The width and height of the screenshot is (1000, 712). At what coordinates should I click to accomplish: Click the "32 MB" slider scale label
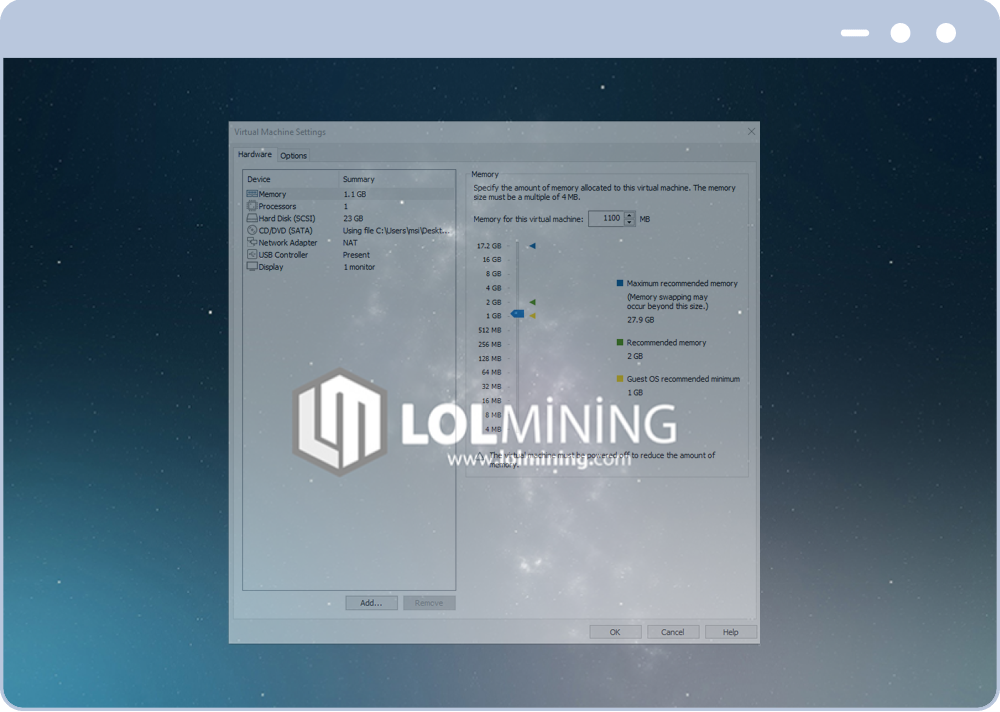(492, 387)
